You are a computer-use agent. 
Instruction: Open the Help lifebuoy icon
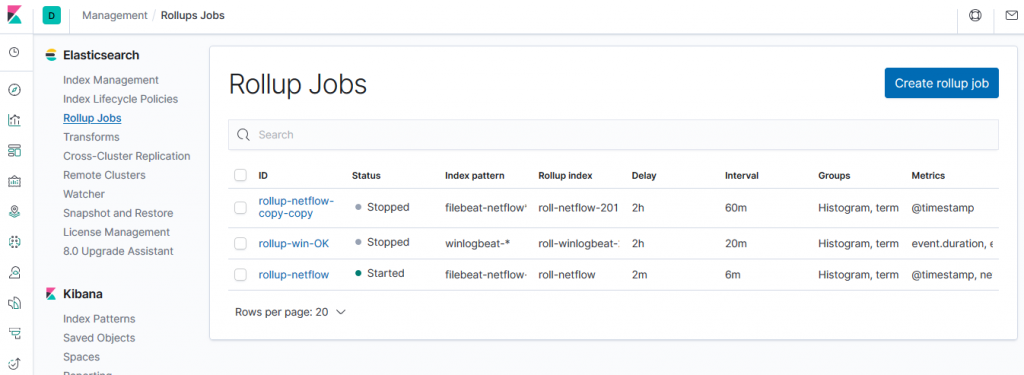pyautogui.click(x=975, y=16)
